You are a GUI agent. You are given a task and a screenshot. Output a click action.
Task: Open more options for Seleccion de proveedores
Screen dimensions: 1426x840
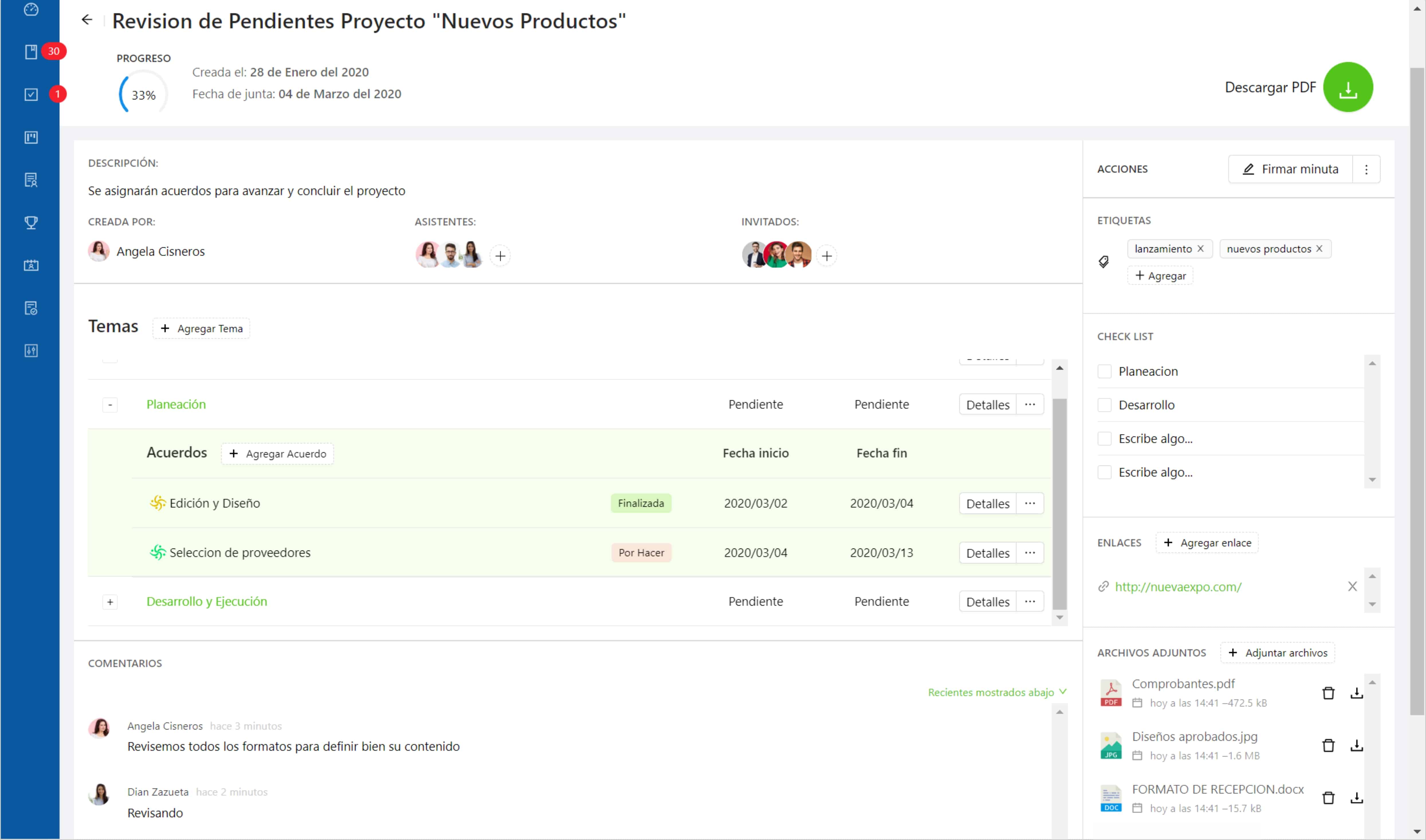tap(1030, 553)
